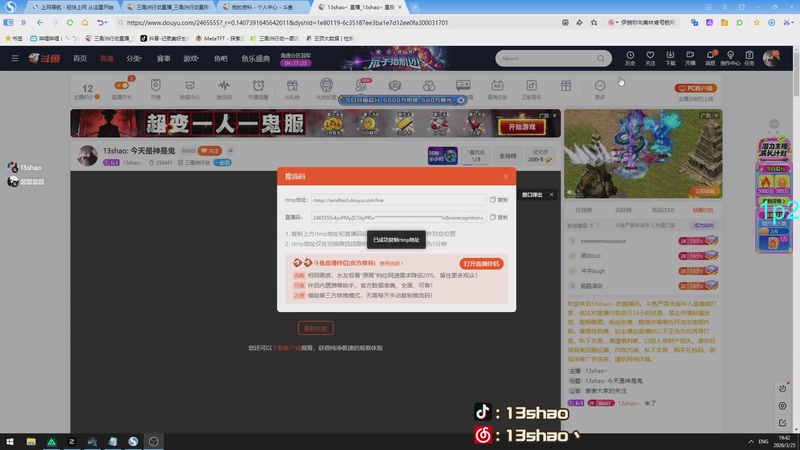The width and height of the screenshot is (800, 450).
Task: Switch to the 钻粉(10) tab
Action: point(703,210)
